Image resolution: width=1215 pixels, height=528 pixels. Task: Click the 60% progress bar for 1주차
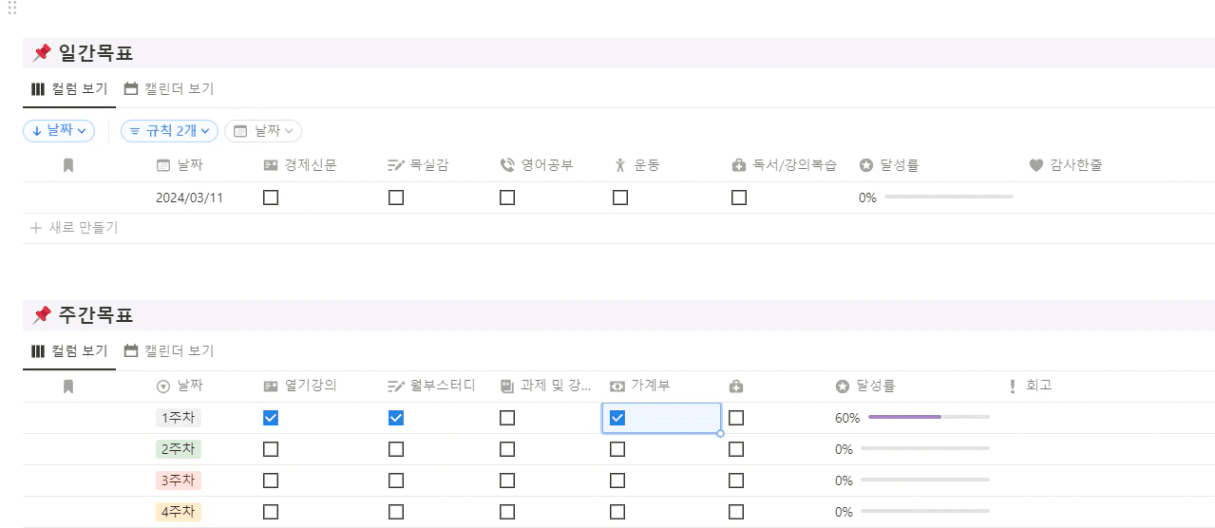928,418
